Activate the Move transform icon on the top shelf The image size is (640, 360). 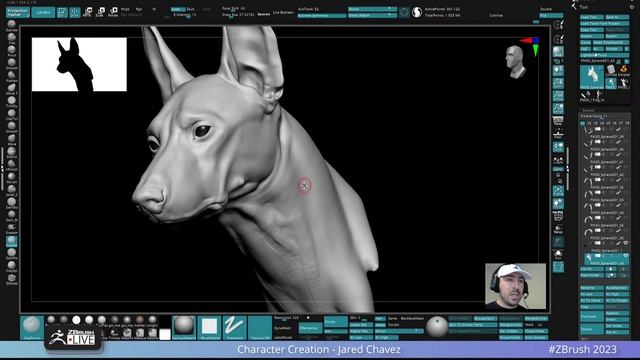87,12
